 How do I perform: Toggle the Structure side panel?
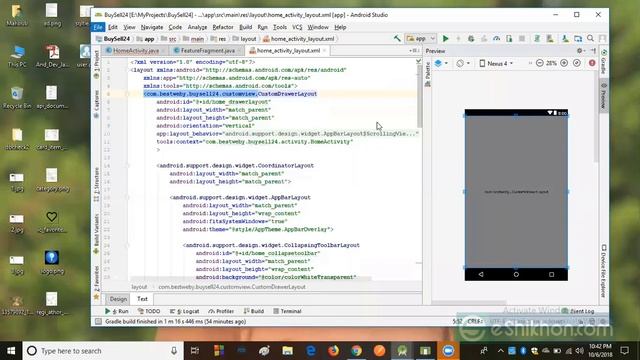click(97, 184)
